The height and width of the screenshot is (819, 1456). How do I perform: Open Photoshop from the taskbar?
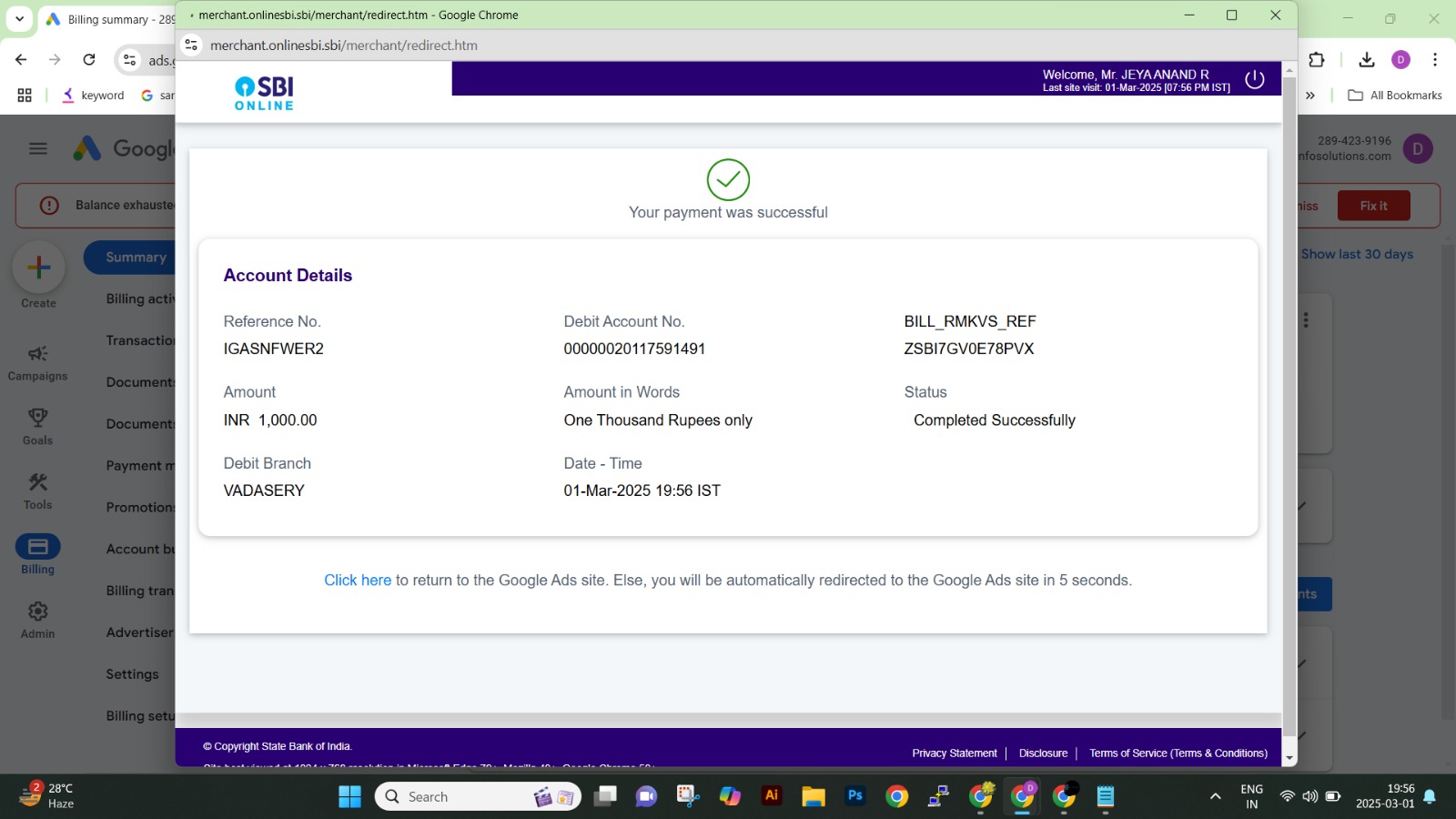[x=854, y=796]
